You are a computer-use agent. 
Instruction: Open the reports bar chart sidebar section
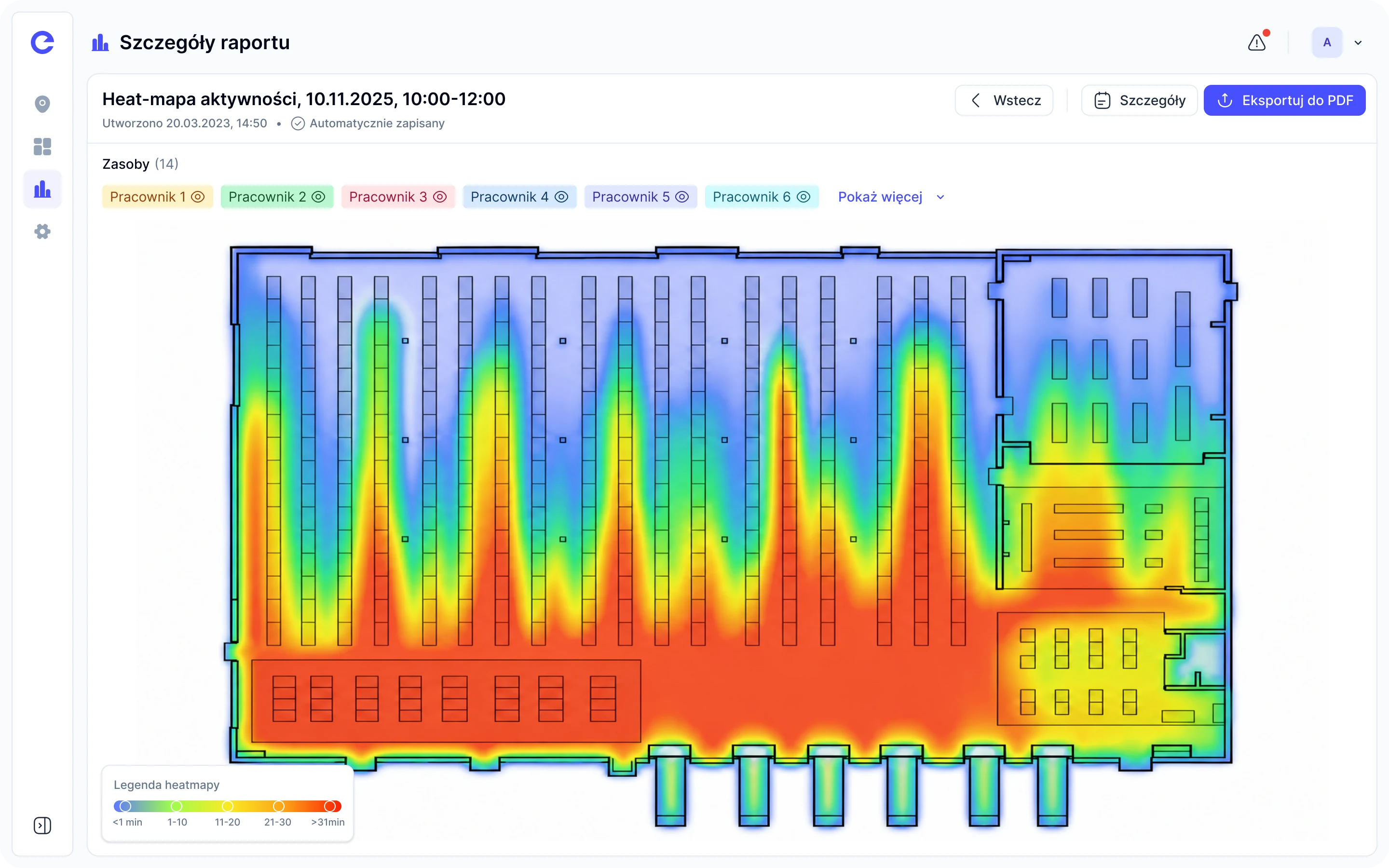[x=42, y=189]
